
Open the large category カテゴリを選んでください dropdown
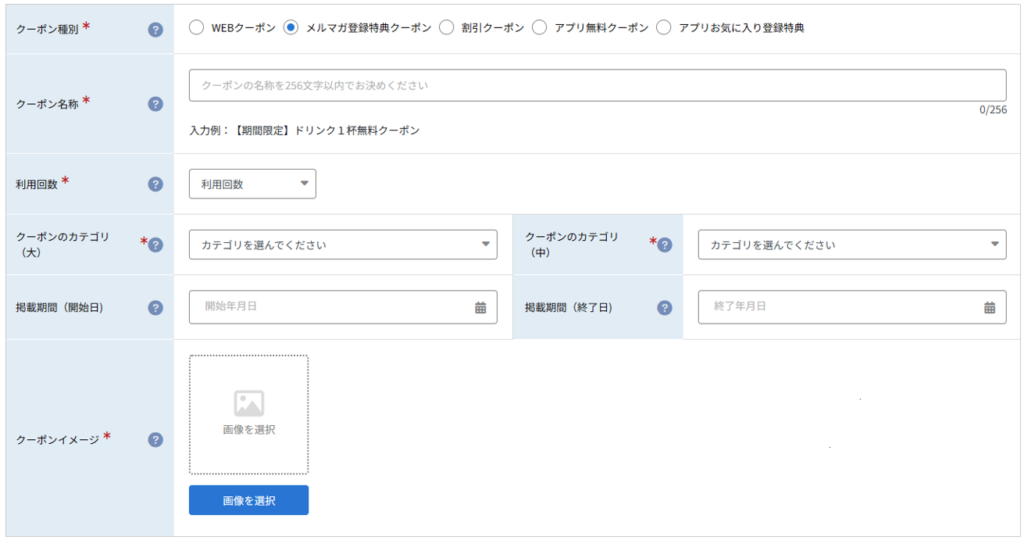point(344,245)
